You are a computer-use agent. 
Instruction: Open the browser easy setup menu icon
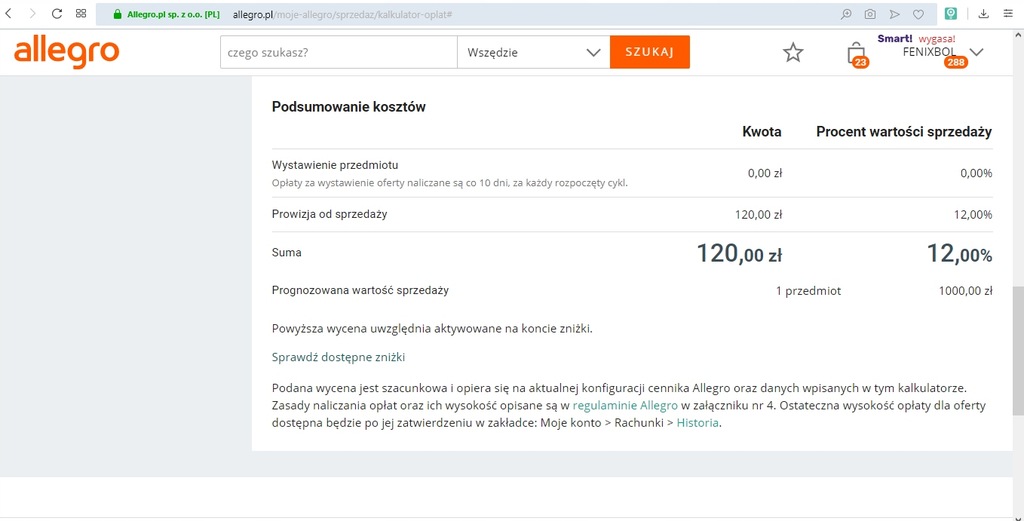[x=1007, y=14]
